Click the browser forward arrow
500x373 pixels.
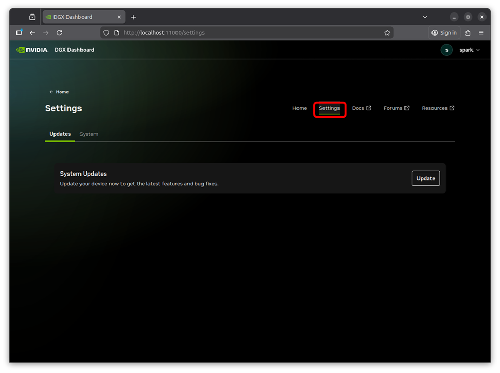46,33
